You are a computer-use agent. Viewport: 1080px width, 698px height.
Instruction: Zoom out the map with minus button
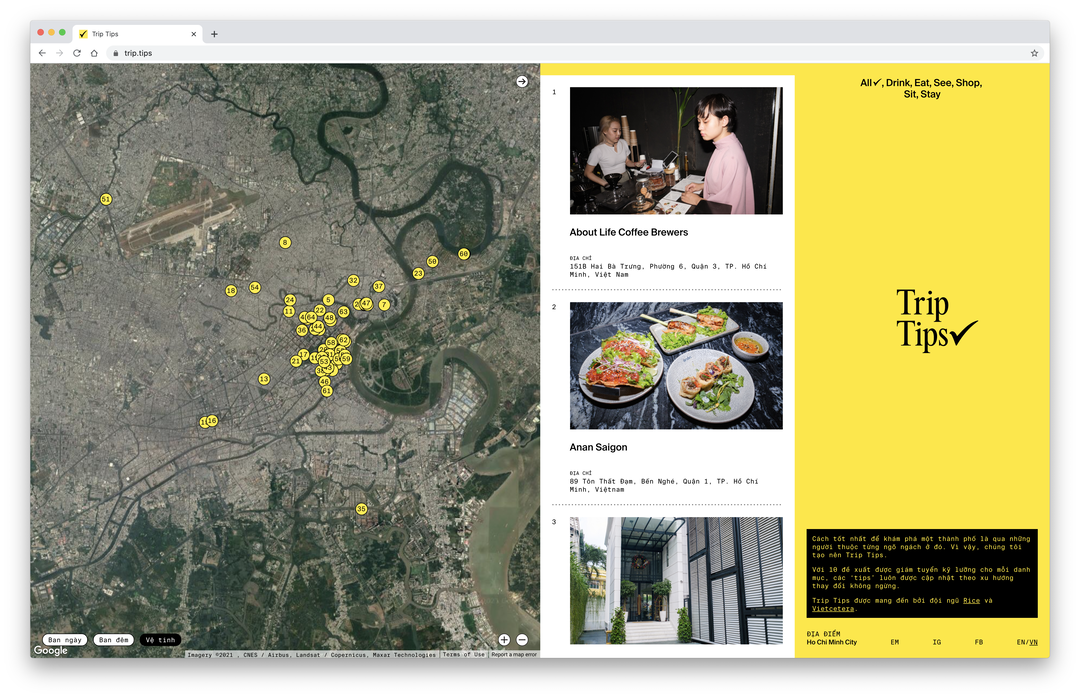(x=522, y=640)
